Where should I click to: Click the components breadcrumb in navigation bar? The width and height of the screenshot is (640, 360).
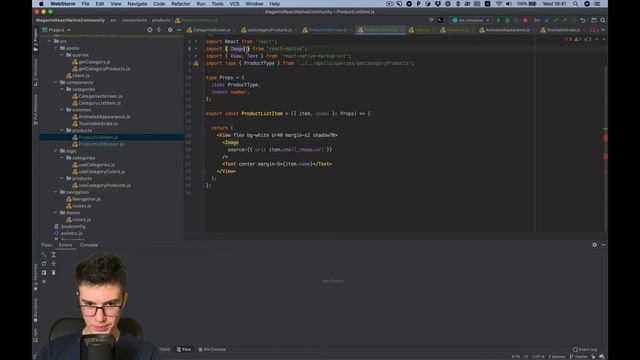tap(134, 20)
